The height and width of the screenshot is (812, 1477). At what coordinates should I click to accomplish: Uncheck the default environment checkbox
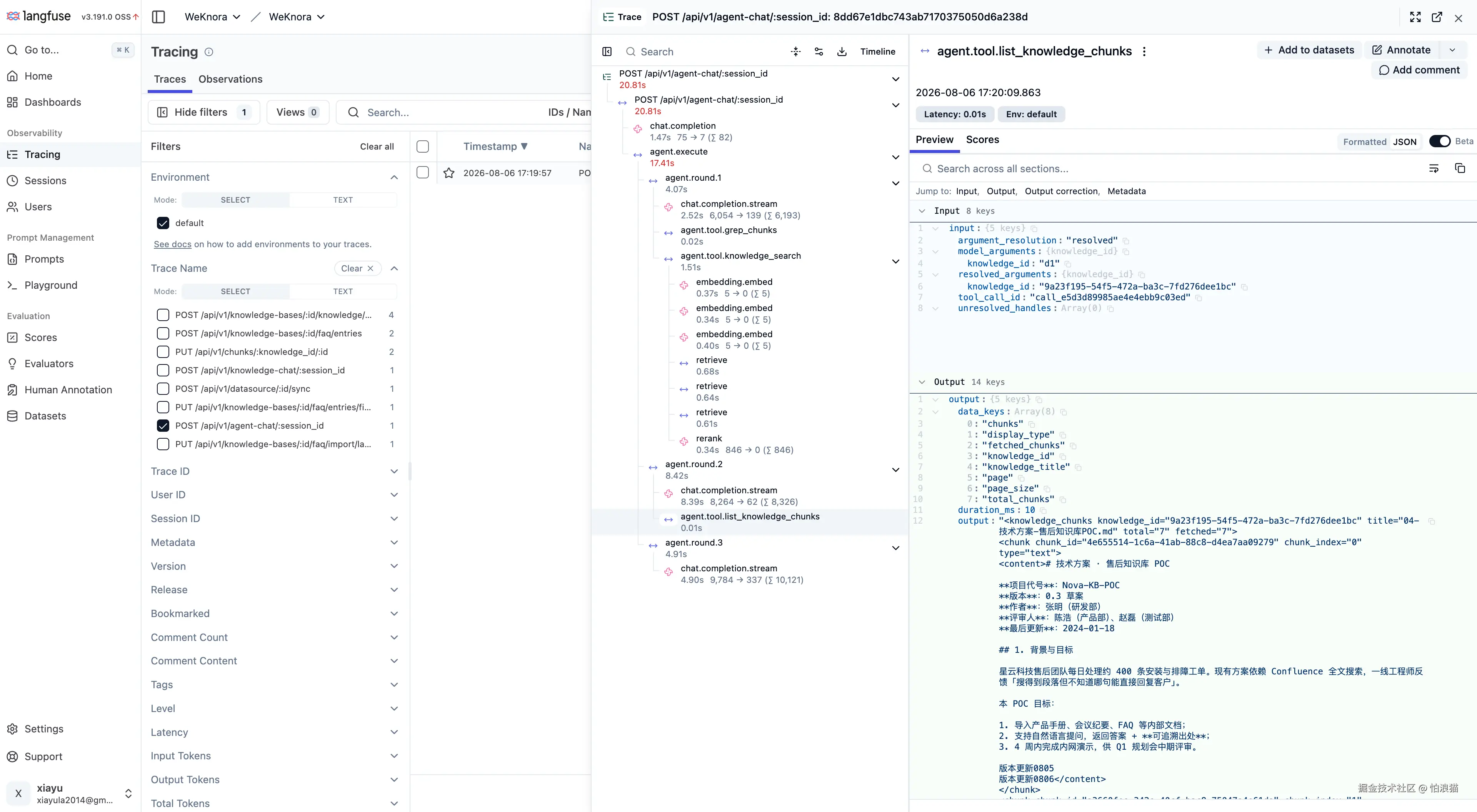tap(163, 223)
